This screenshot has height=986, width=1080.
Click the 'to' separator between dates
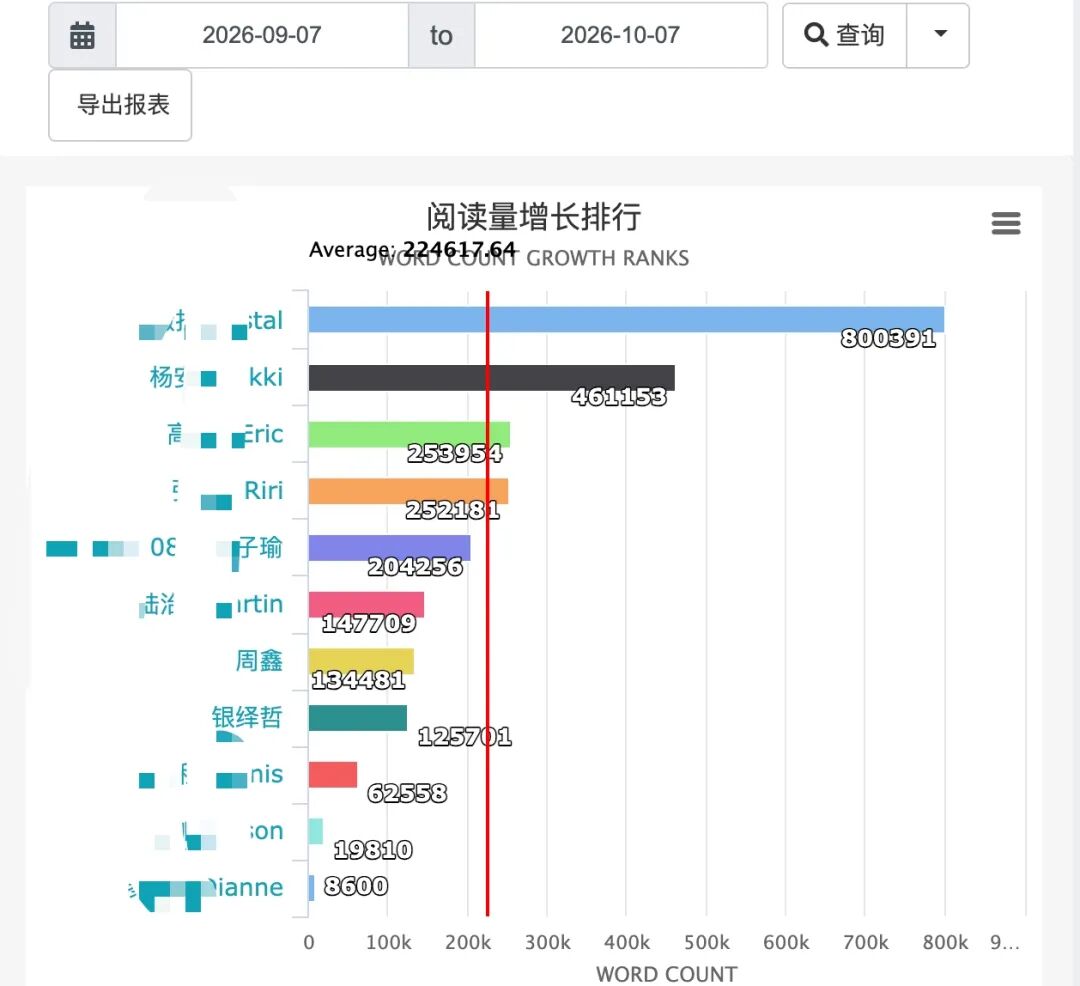click(x=442, y=35)
